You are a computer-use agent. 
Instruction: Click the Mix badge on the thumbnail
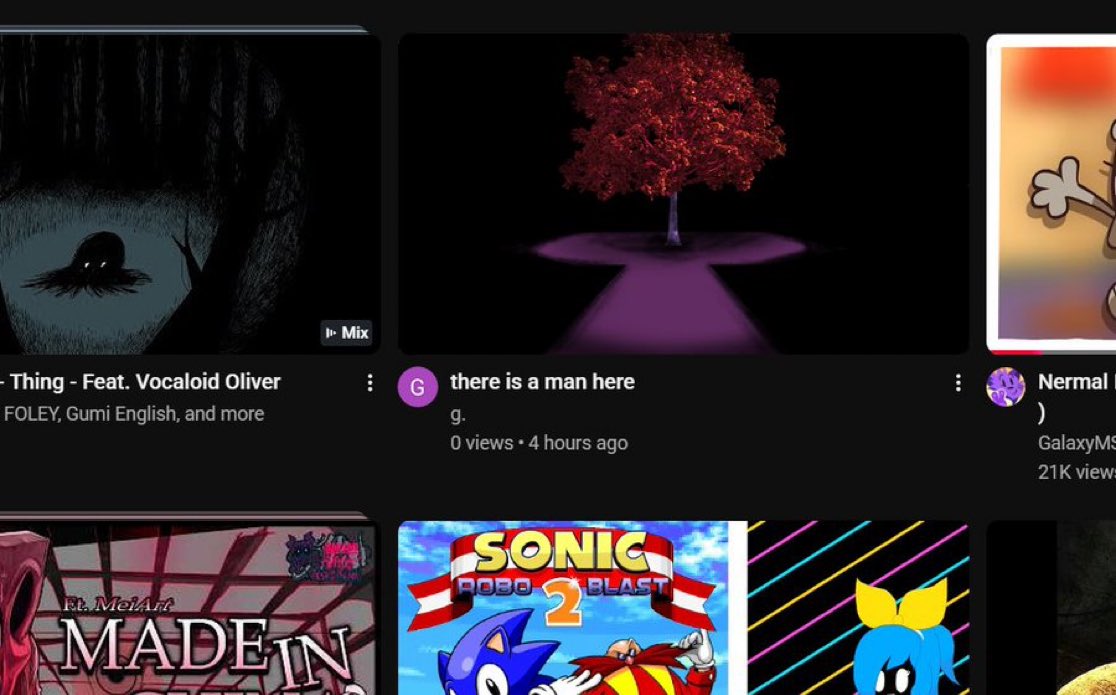(x=347, y=333)
